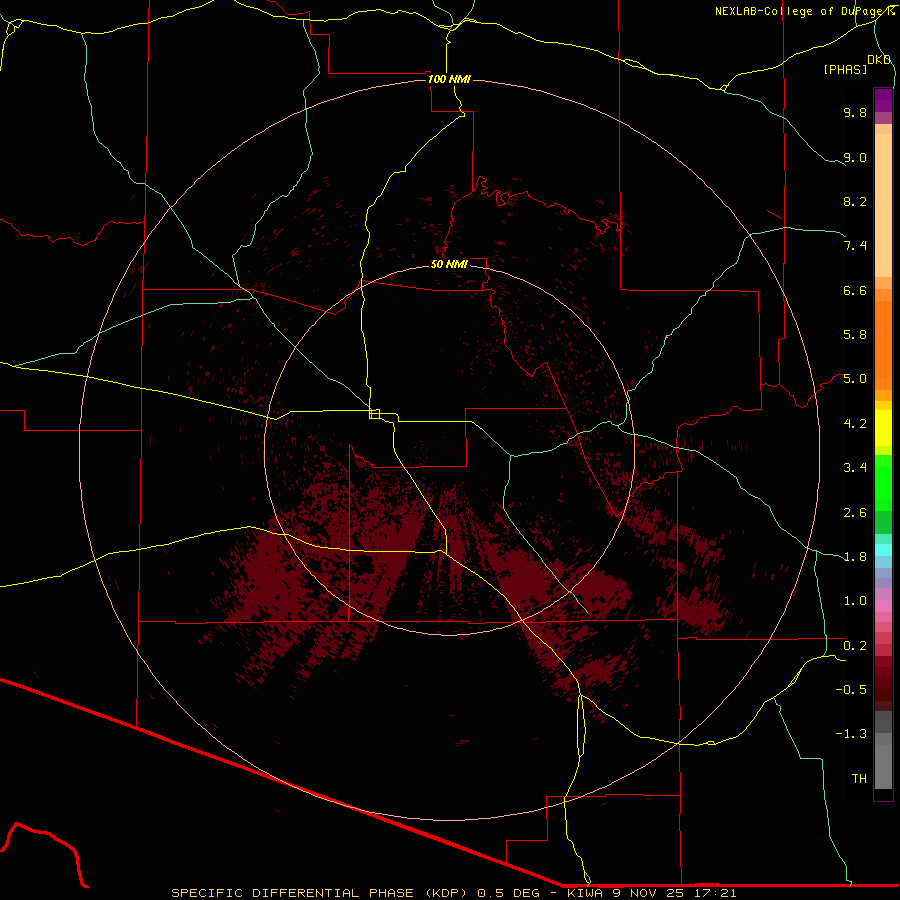Click the 1.8 value on the color scale

(855, 557)
